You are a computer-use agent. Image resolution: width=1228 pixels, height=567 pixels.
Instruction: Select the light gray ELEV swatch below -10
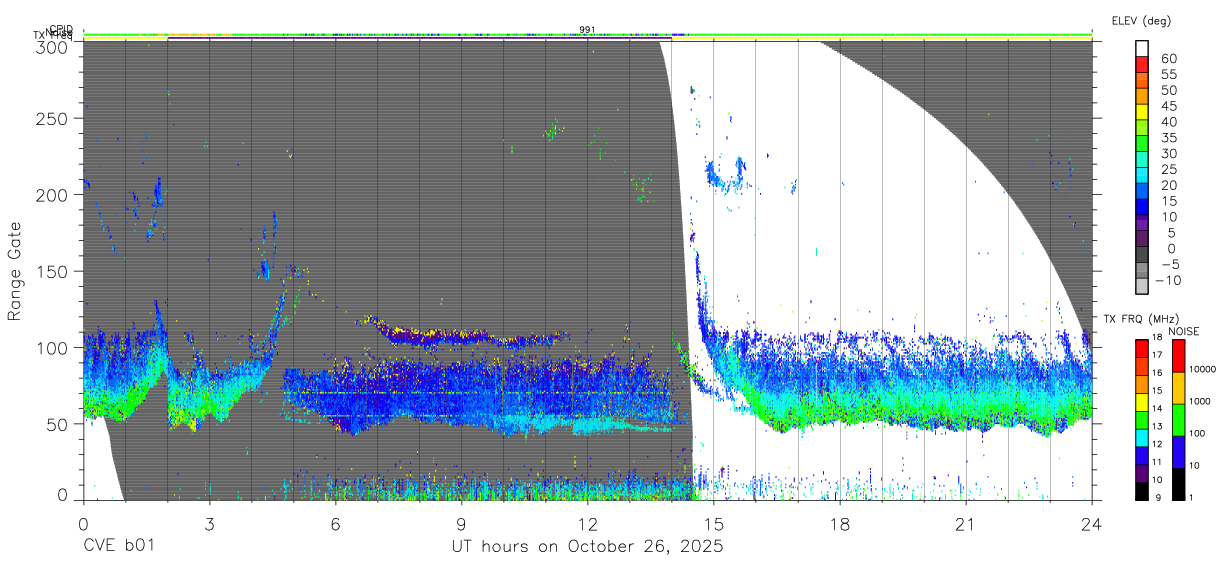pos(1142,287)
